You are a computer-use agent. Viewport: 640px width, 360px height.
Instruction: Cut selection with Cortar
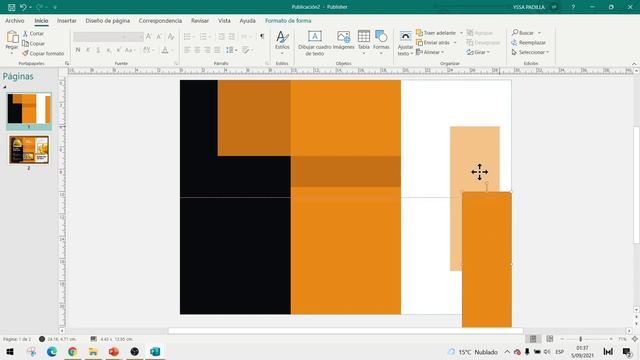click(x=33, y=33)
